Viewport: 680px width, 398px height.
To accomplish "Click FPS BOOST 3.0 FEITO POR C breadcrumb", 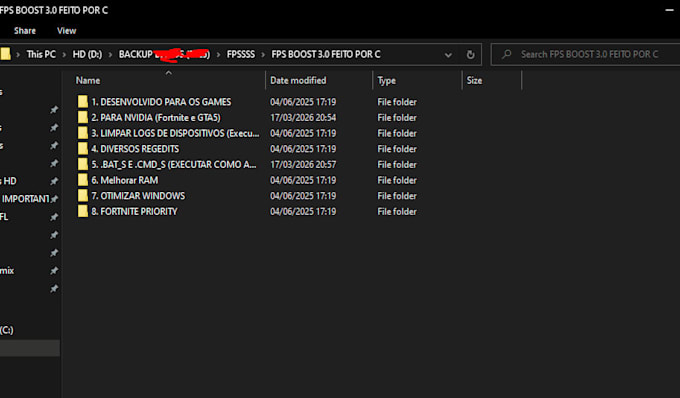I will tap(326, 54).
